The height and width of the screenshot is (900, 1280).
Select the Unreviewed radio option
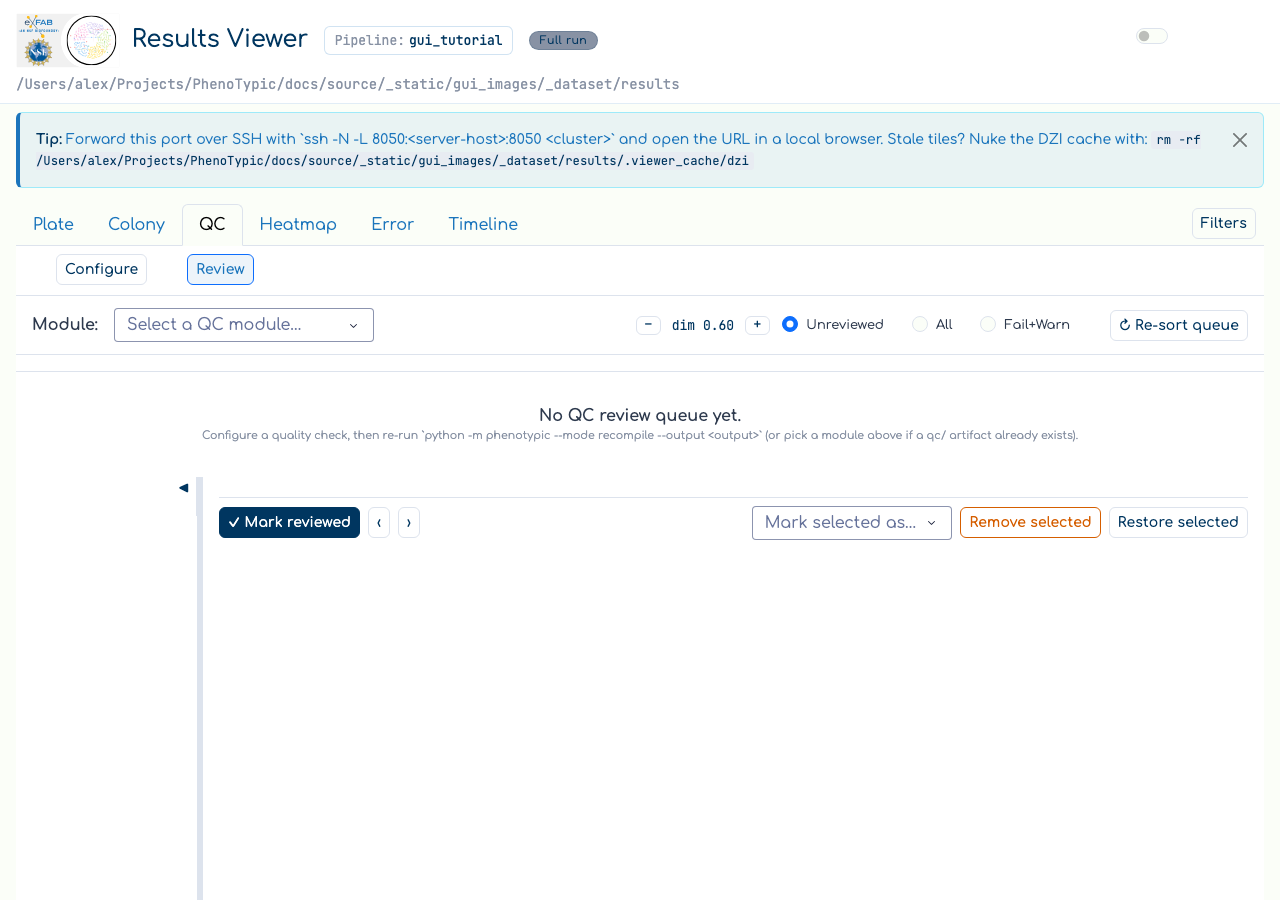tap(790, 324)
